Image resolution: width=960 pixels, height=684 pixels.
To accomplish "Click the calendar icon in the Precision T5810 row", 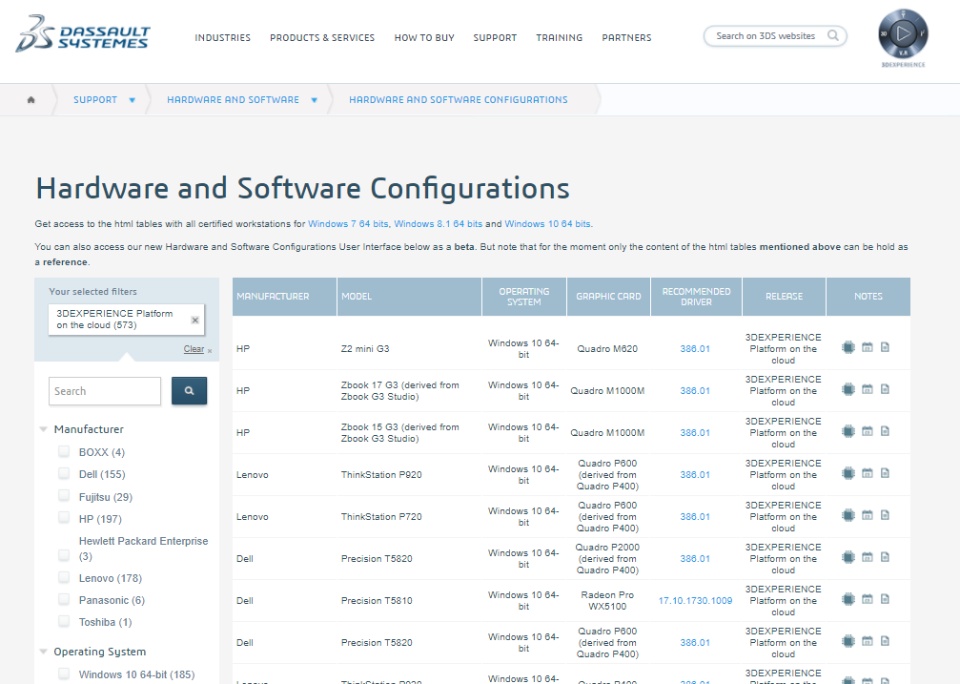I will 867,599.
